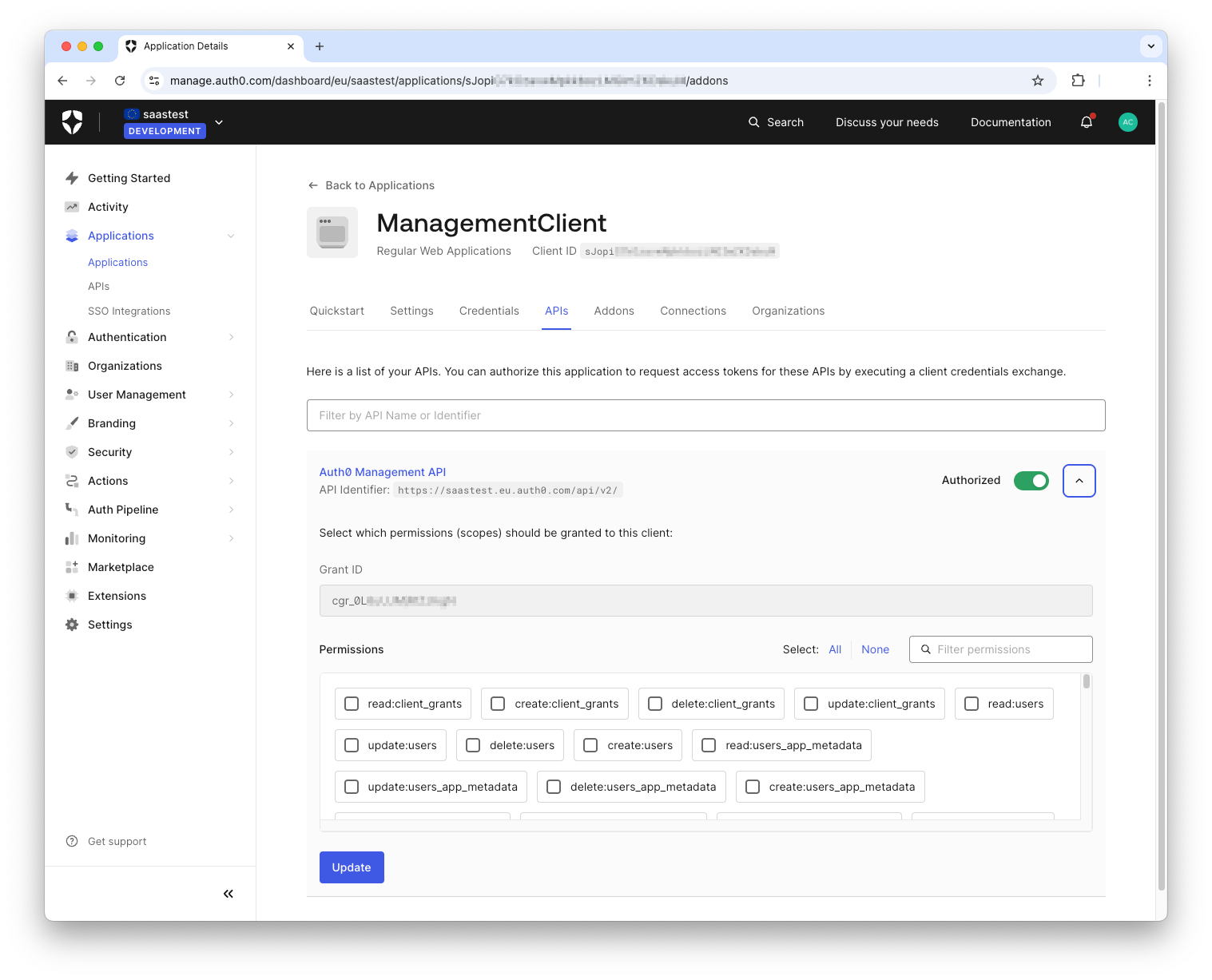Expand the User Management group
Viewport: 1212px width, 980px height.
point(231,395)
